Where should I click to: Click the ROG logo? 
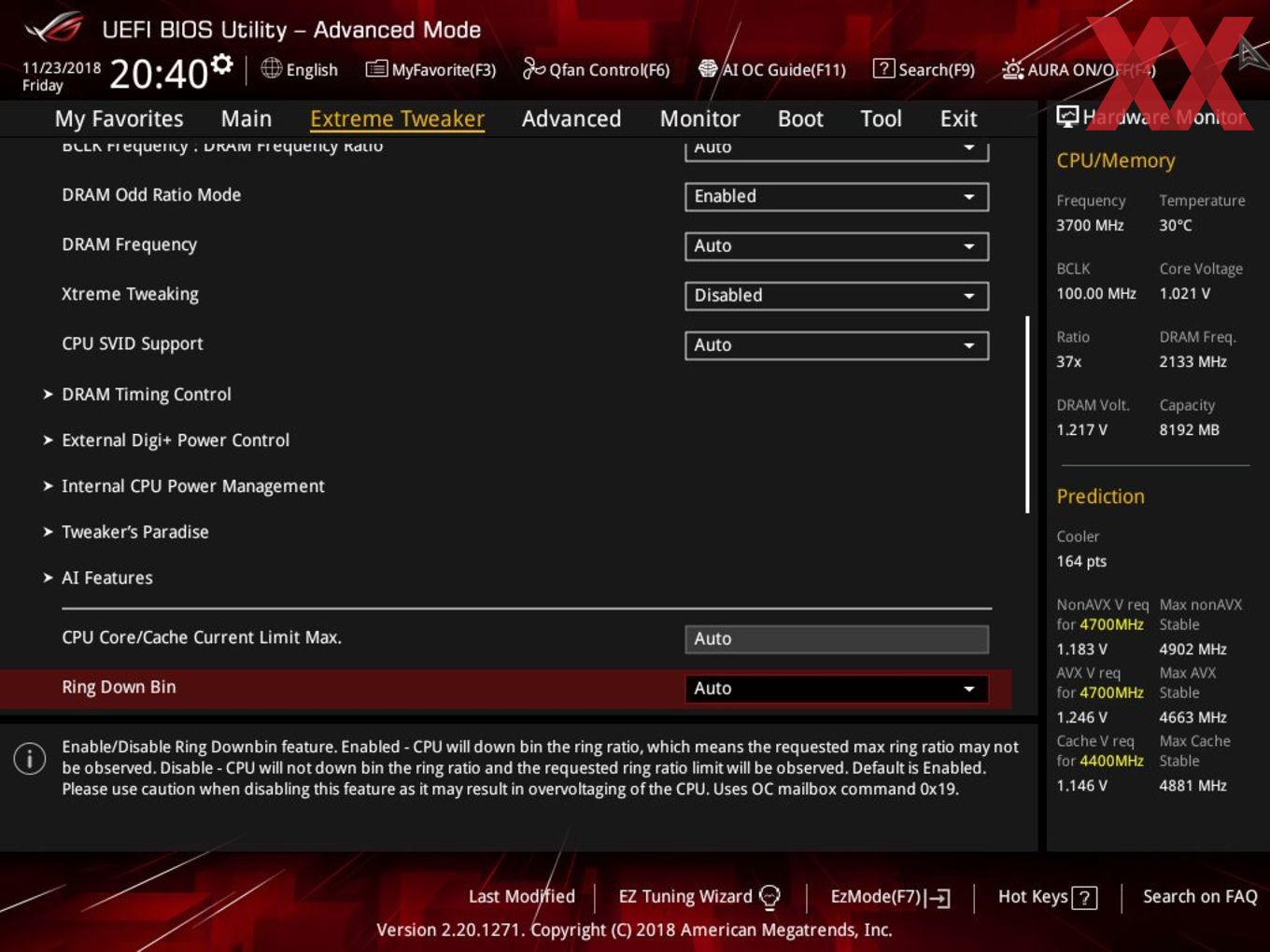point(53,28)
